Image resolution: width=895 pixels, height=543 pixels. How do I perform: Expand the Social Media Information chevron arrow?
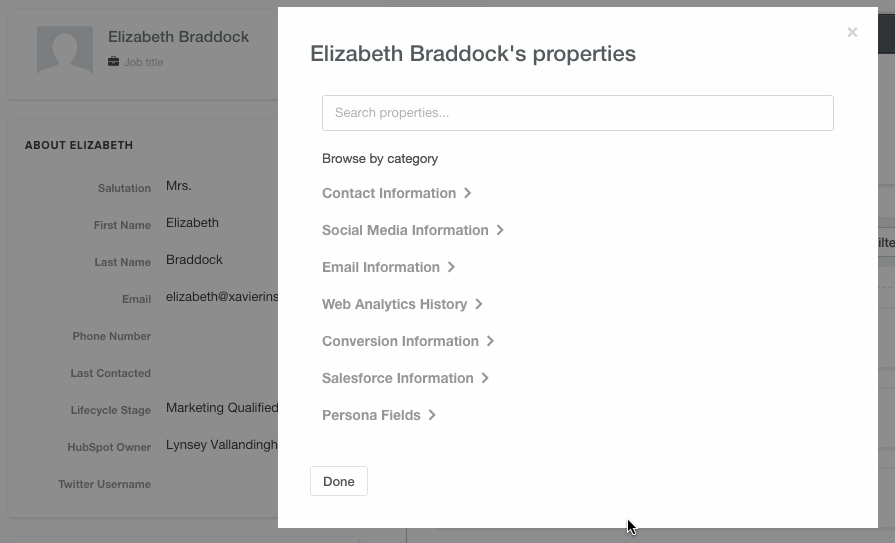click(500, 230)
